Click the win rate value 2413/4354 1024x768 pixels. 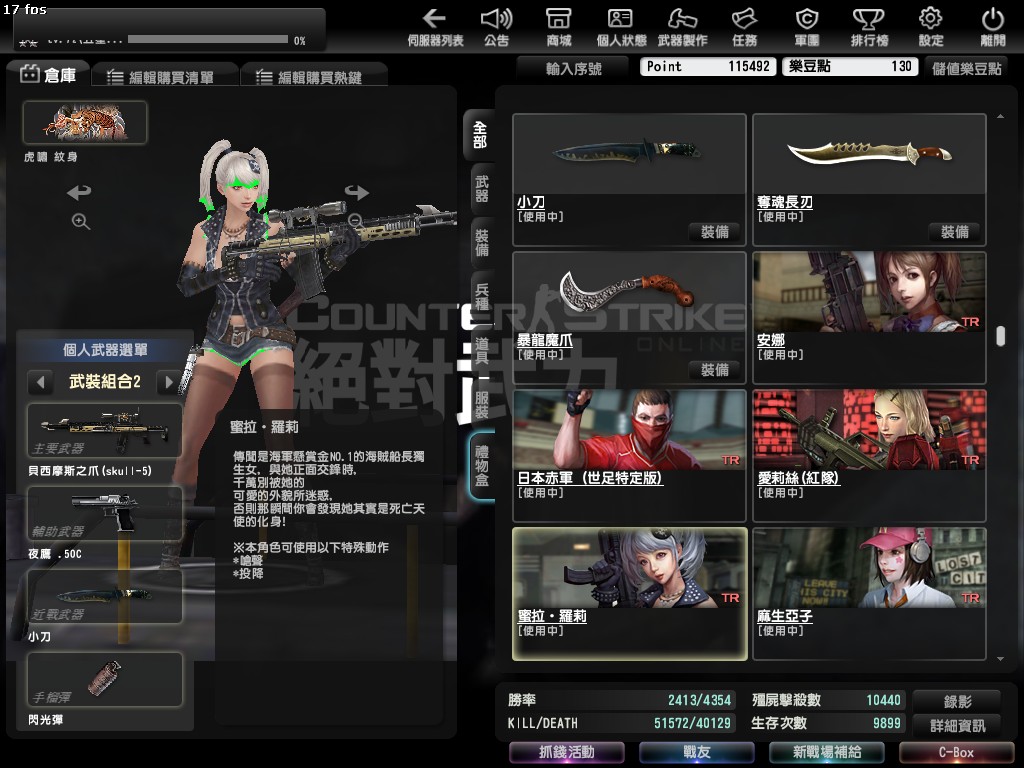coord(699,700)
